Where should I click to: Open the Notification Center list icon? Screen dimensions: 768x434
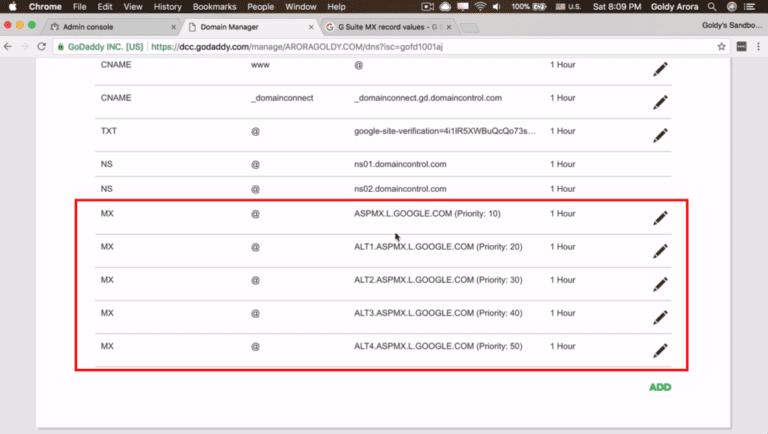coord(749,7)
